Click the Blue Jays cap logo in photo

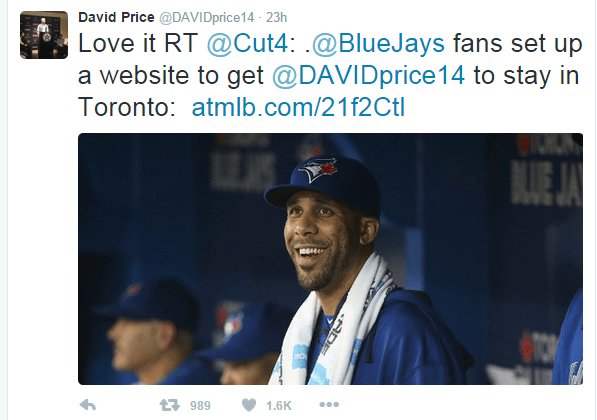pyautogui.click(x=318, y=169)
